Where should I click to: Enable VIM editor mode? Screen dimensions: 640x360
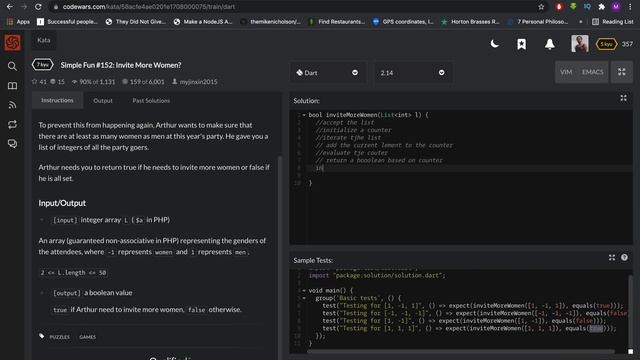(566, 72)
